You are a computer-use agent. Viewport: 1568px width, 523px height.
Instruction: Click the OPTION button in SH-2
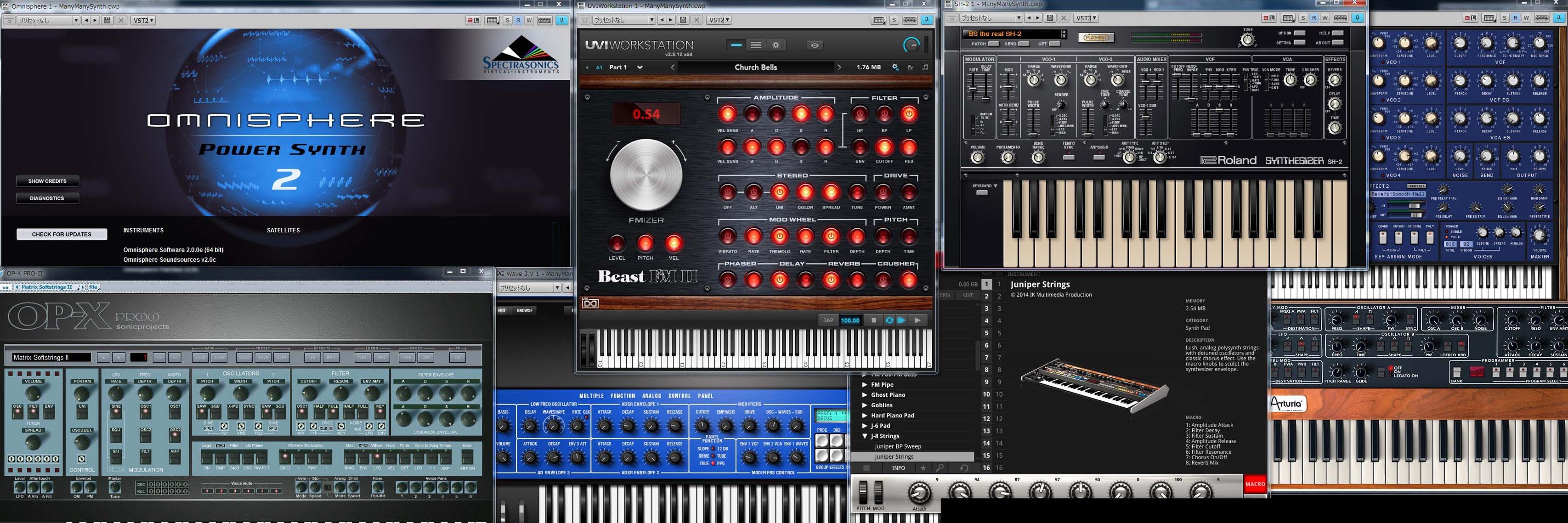coord(1300,33)
